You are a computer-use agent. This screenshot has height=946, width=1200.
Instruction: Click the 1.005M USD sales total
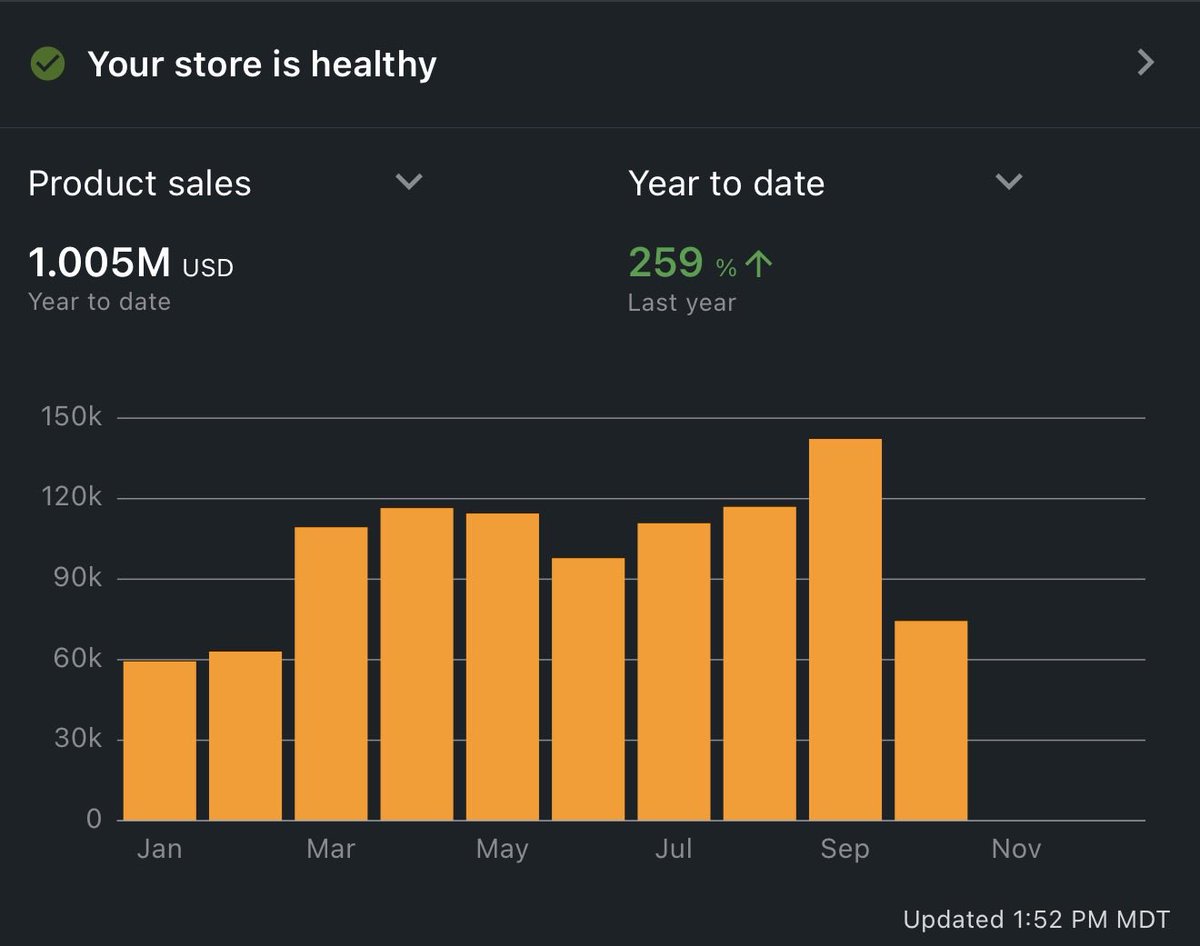(131, 263)
